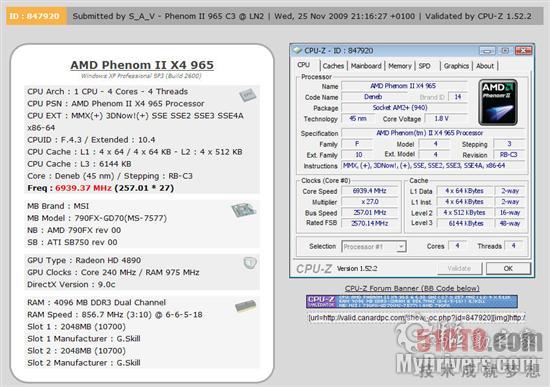
Task: Click the CPU-Z validator banner image
Action: [412, 302]
